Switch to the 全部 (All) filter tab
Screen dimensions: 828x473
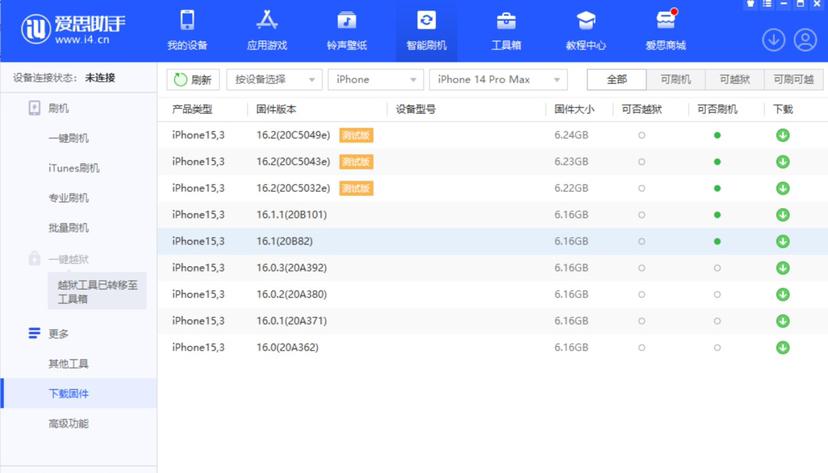click(616, 80)
